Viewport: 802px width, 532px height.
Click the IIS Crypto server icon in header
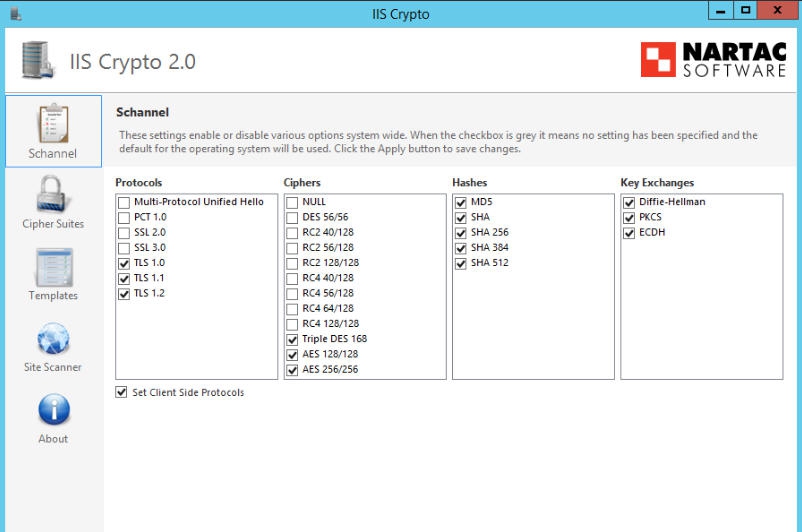pos(38,60)
